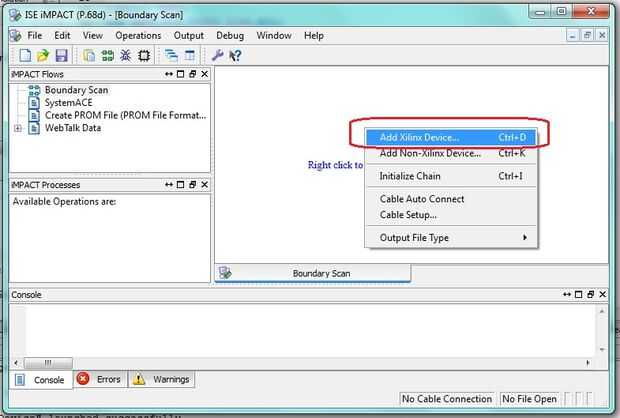Click the console scroll down arrow
This screenshot has height=418, width=620.
click(602, 350)
